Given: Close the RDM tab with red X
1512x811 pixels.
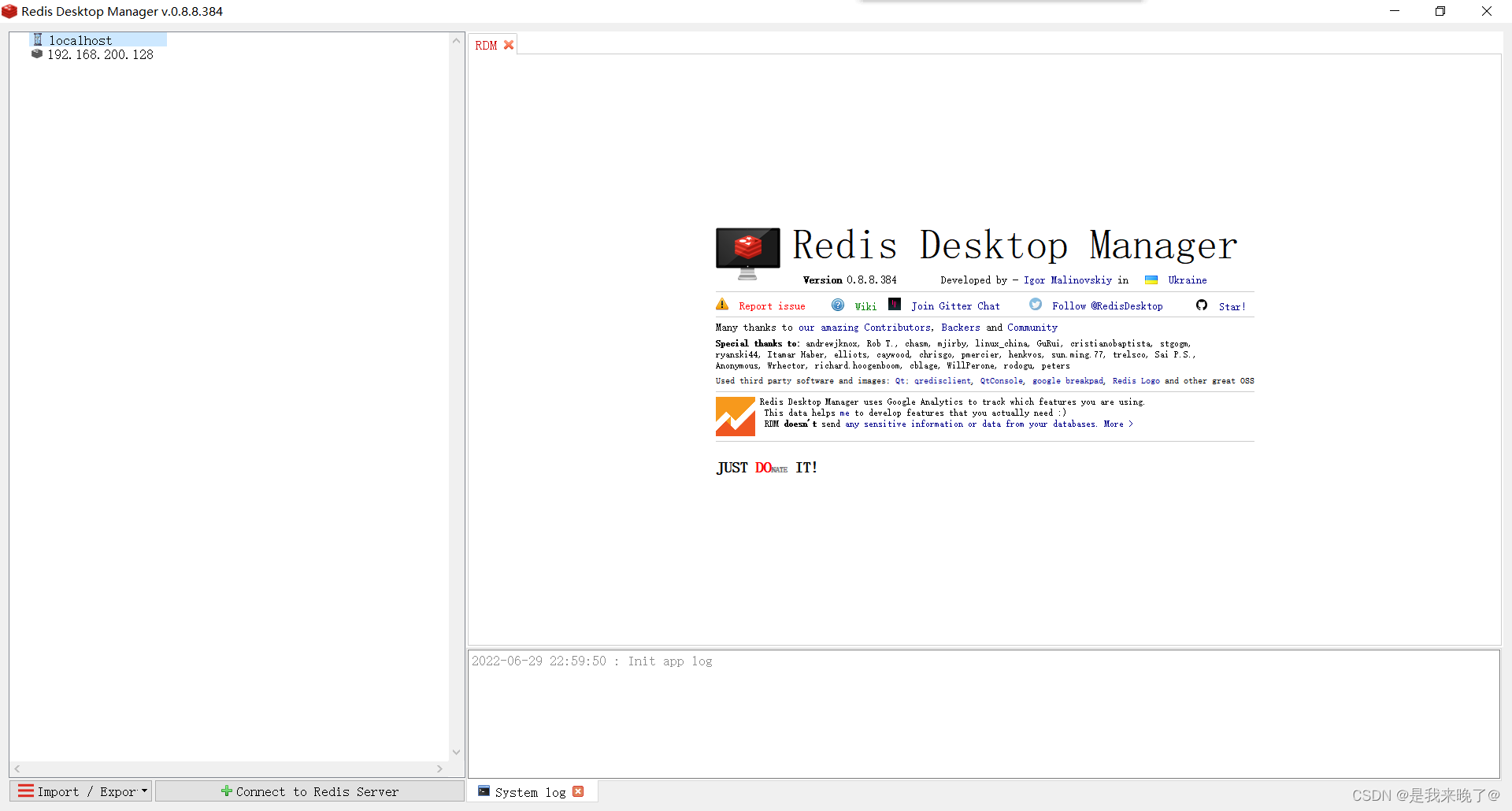Looking at the screenshot, I should click(509, 45).
